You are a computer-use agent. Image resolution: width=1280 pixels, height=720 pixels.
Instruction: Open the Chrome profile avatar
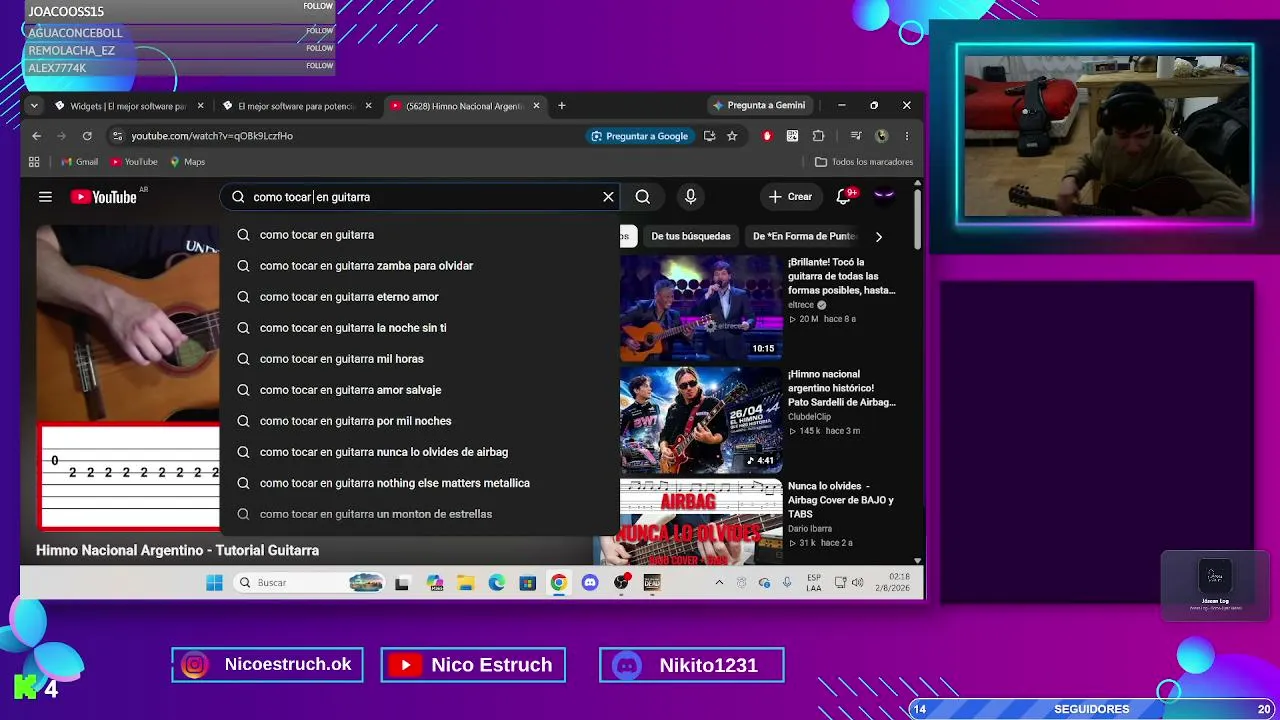point(881,136)
